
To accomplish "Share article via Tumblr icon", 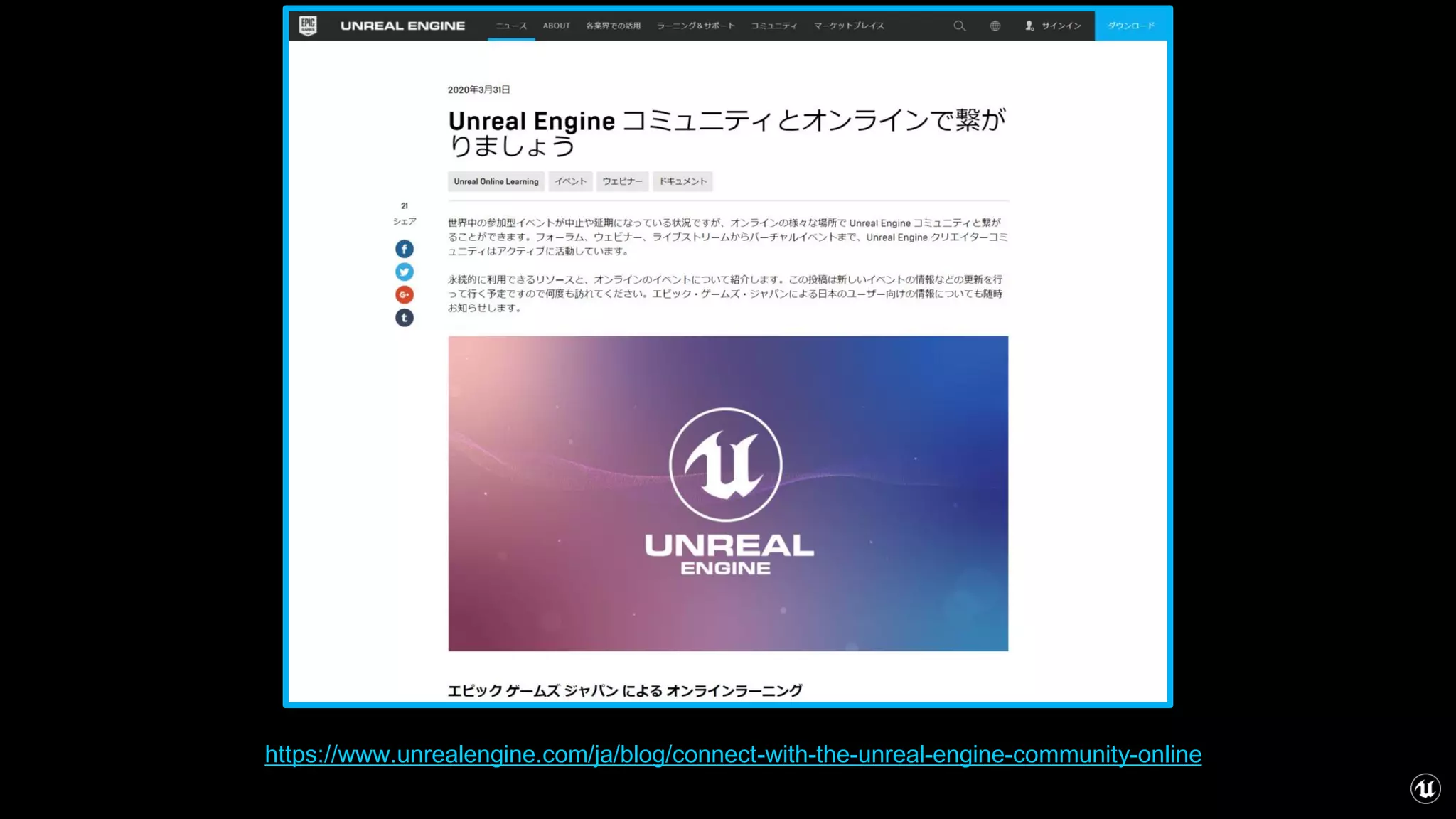I will pyautogui.click(x=404, y=317).
